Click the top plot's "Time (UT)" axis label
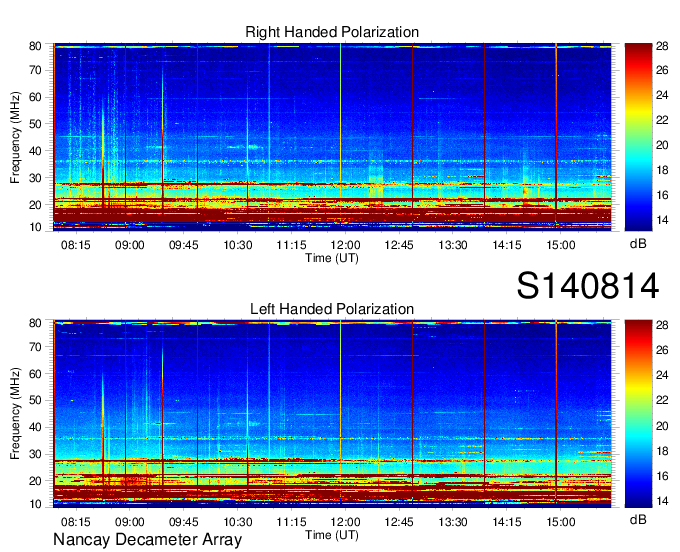This screenshot has height=552, width=680. [332, 258]
